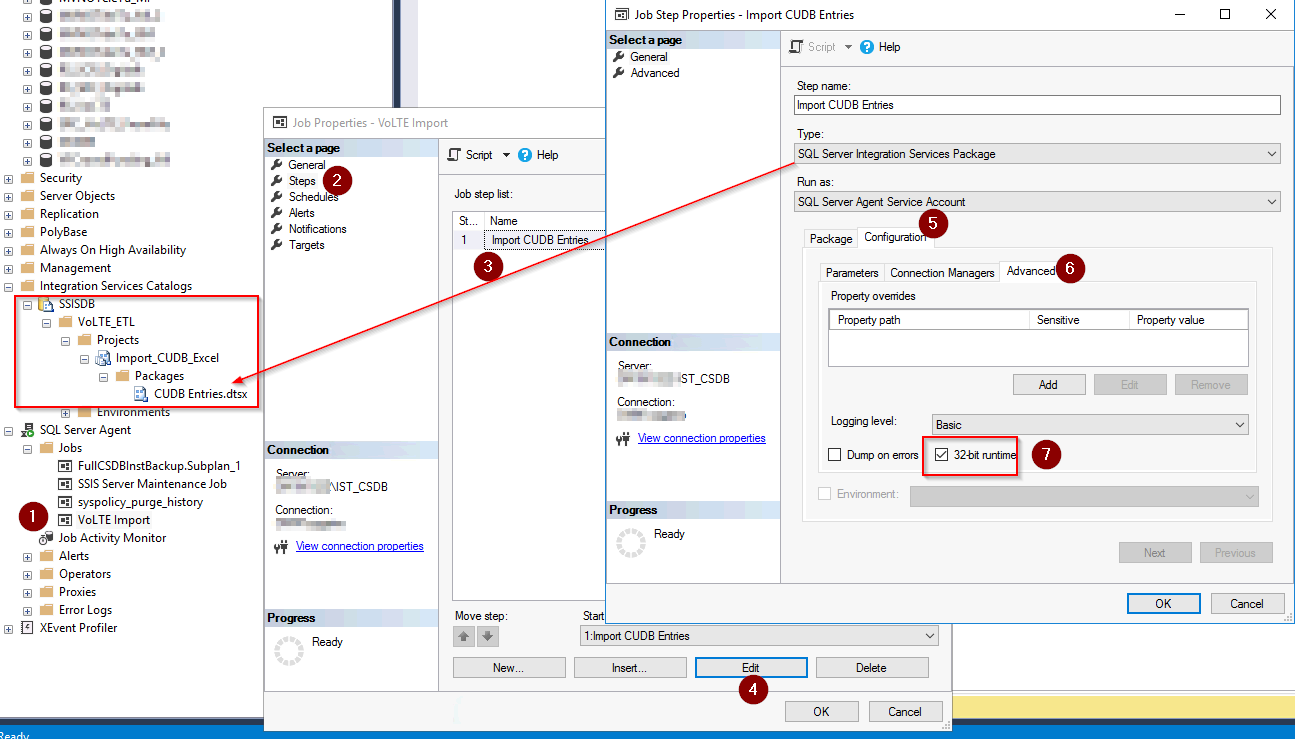Screen dimensions: 1295x739
Task: Open the XEvent Profiler node
Action: pos(8,627)
